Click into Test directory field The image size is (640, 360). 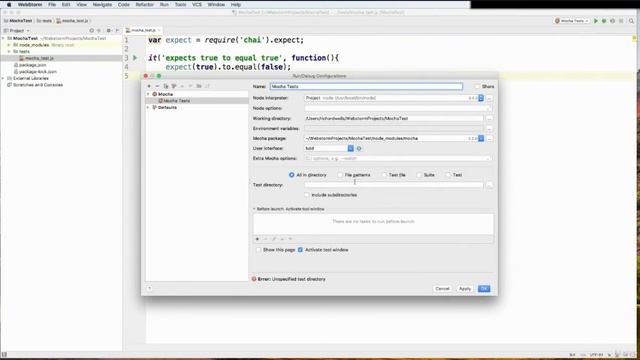point(394,185)
